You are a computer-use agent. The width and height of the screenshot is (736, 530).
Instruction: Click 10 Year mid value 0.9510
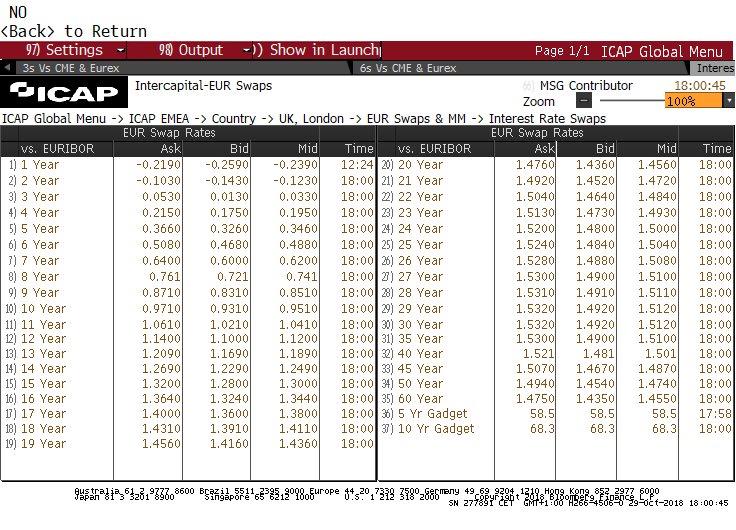coord(299,308)
